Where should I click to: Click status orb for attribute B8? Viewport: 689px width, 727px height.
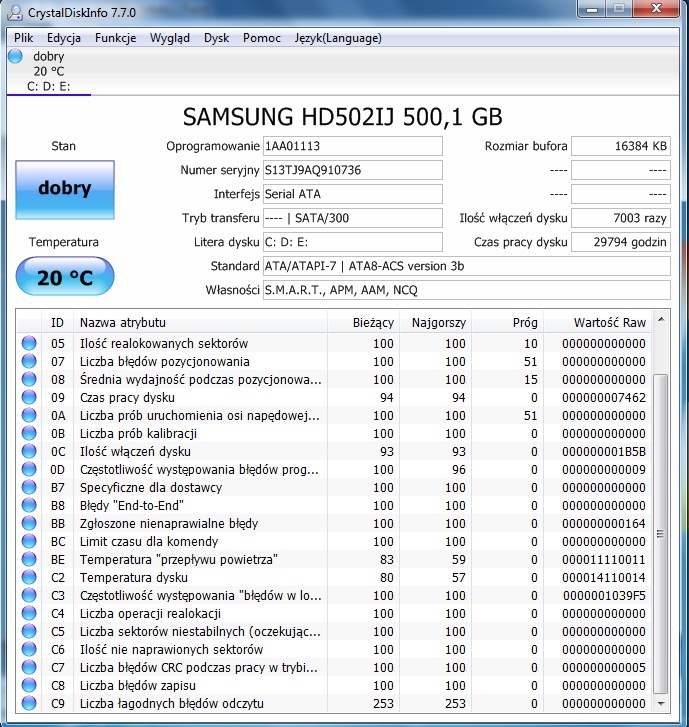pyautogui.click(x=29, y=505)
